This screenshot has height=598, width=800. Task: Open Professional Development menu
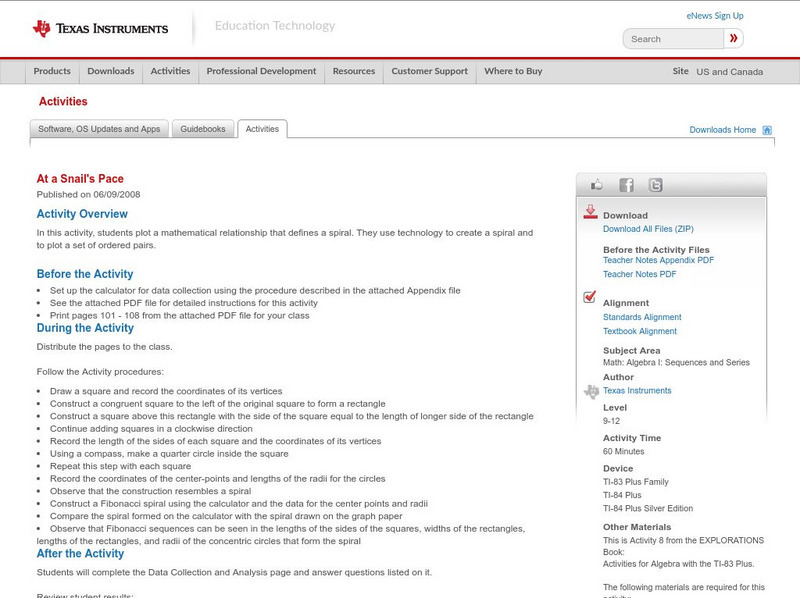[x=261, y=71]
